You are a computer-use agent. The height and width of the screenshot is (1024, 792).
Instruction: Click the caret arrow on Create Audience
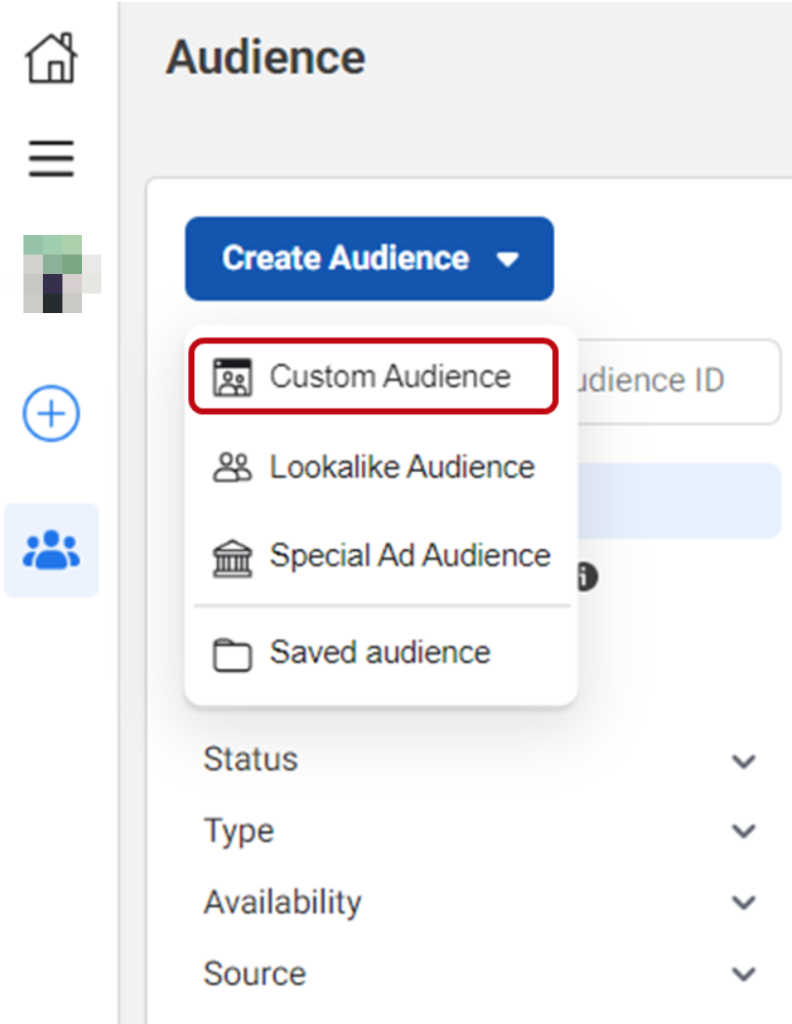point(508,260)
